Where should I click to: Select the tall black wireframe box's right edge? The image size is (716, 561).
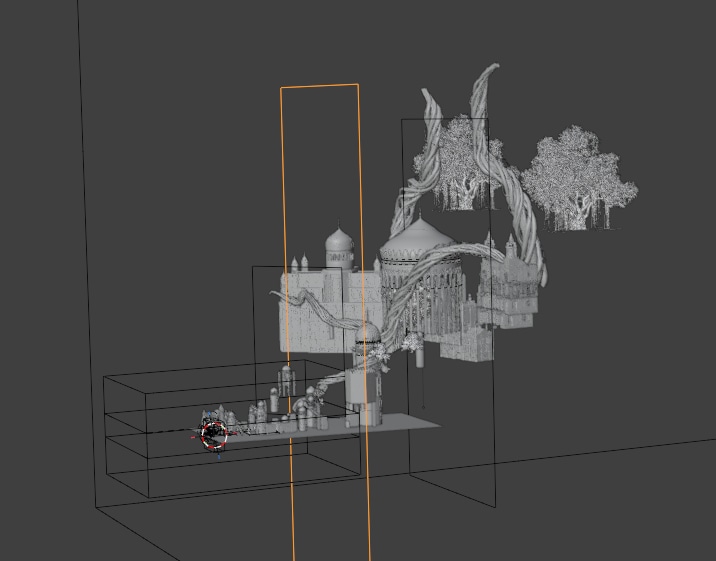click(494, 350)
